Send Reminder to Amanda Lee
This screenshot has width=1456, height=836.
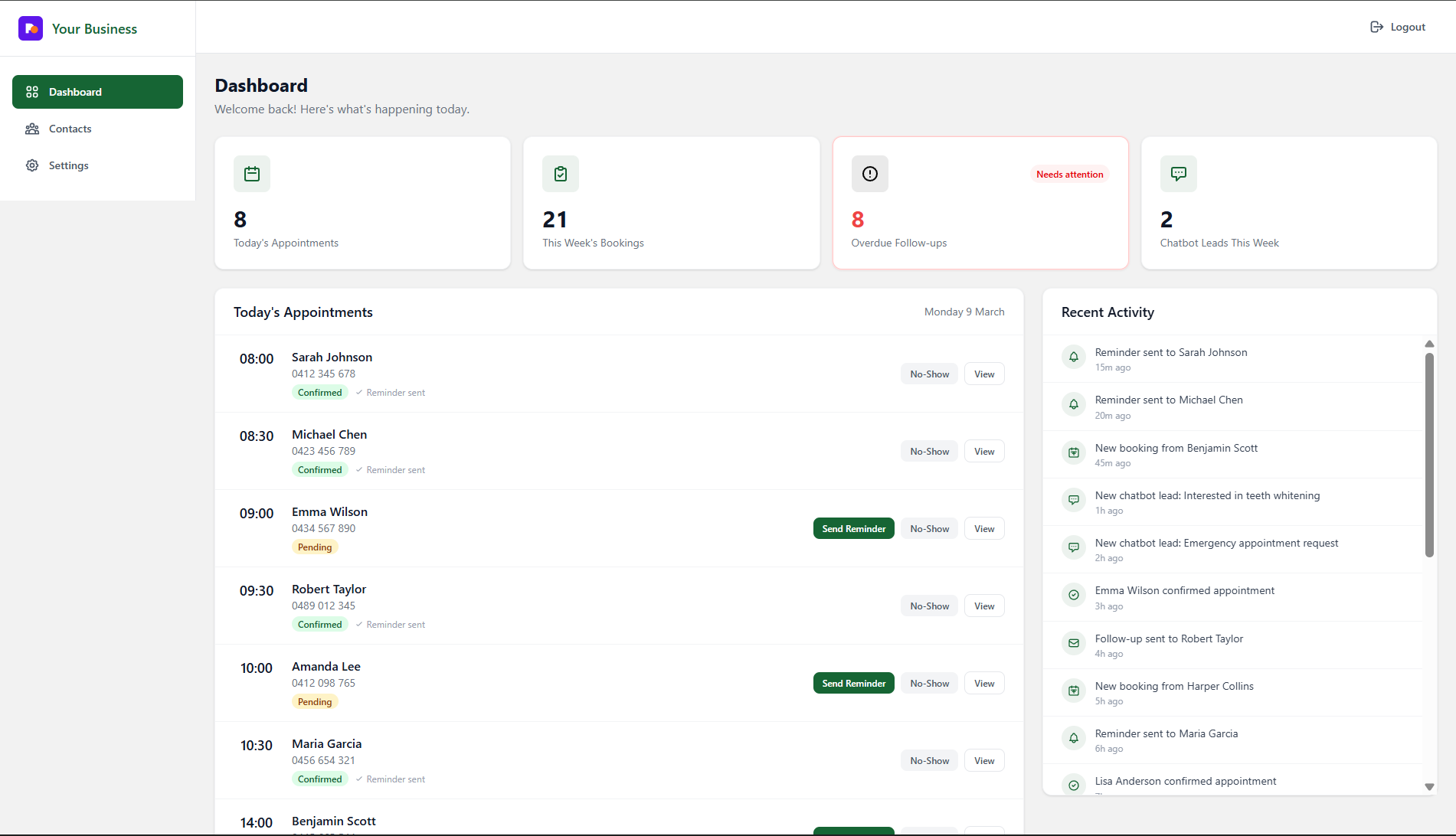852,682
